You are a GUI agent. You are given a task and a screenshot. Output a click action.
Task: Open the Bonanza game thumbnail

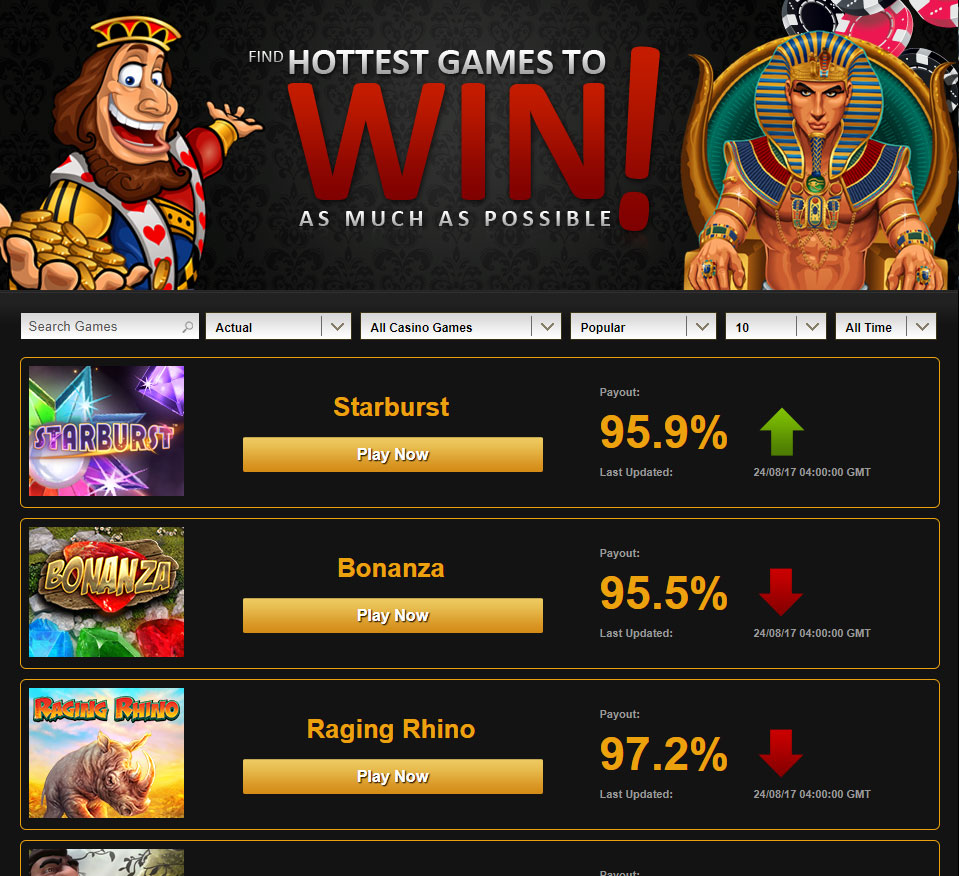click(106, 592)
